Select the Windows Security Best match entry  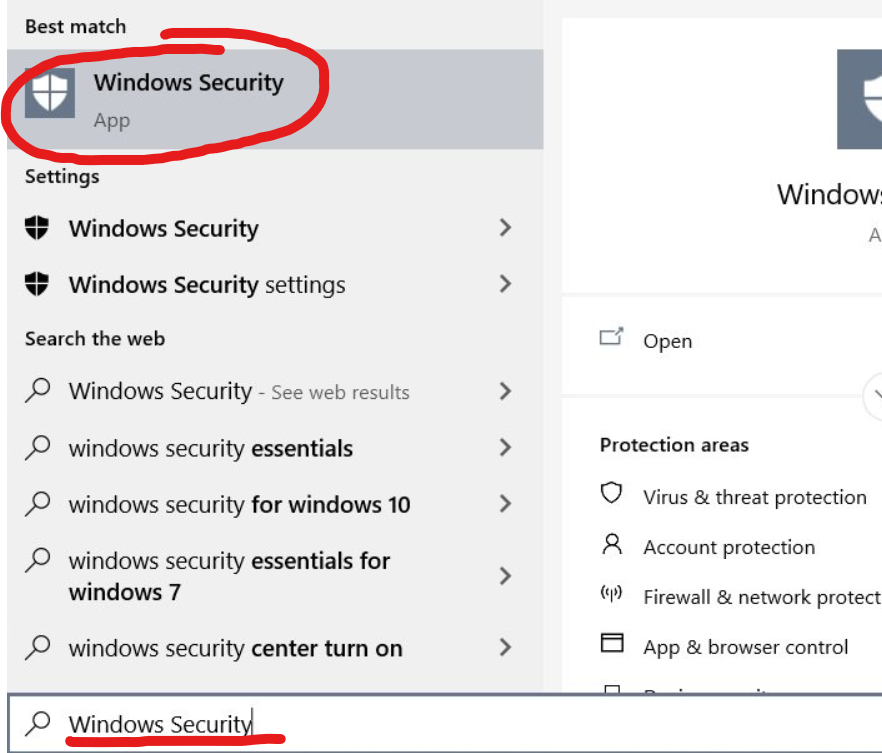click(189, 83)
